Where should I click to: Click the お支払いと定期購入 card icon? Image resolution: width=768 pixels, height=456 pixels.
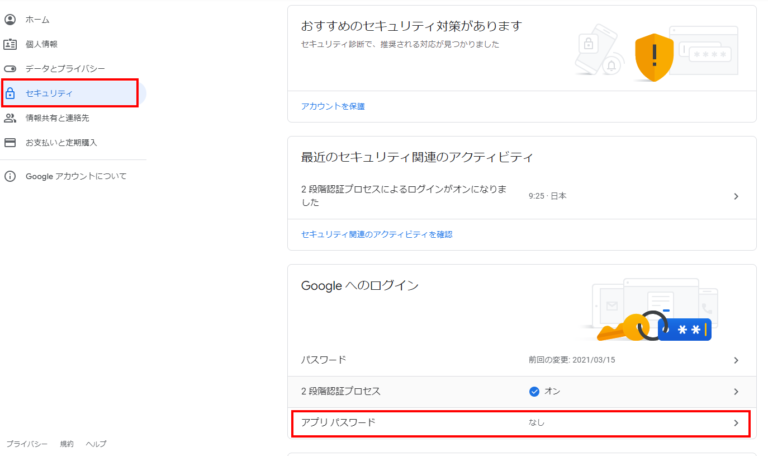11,142
